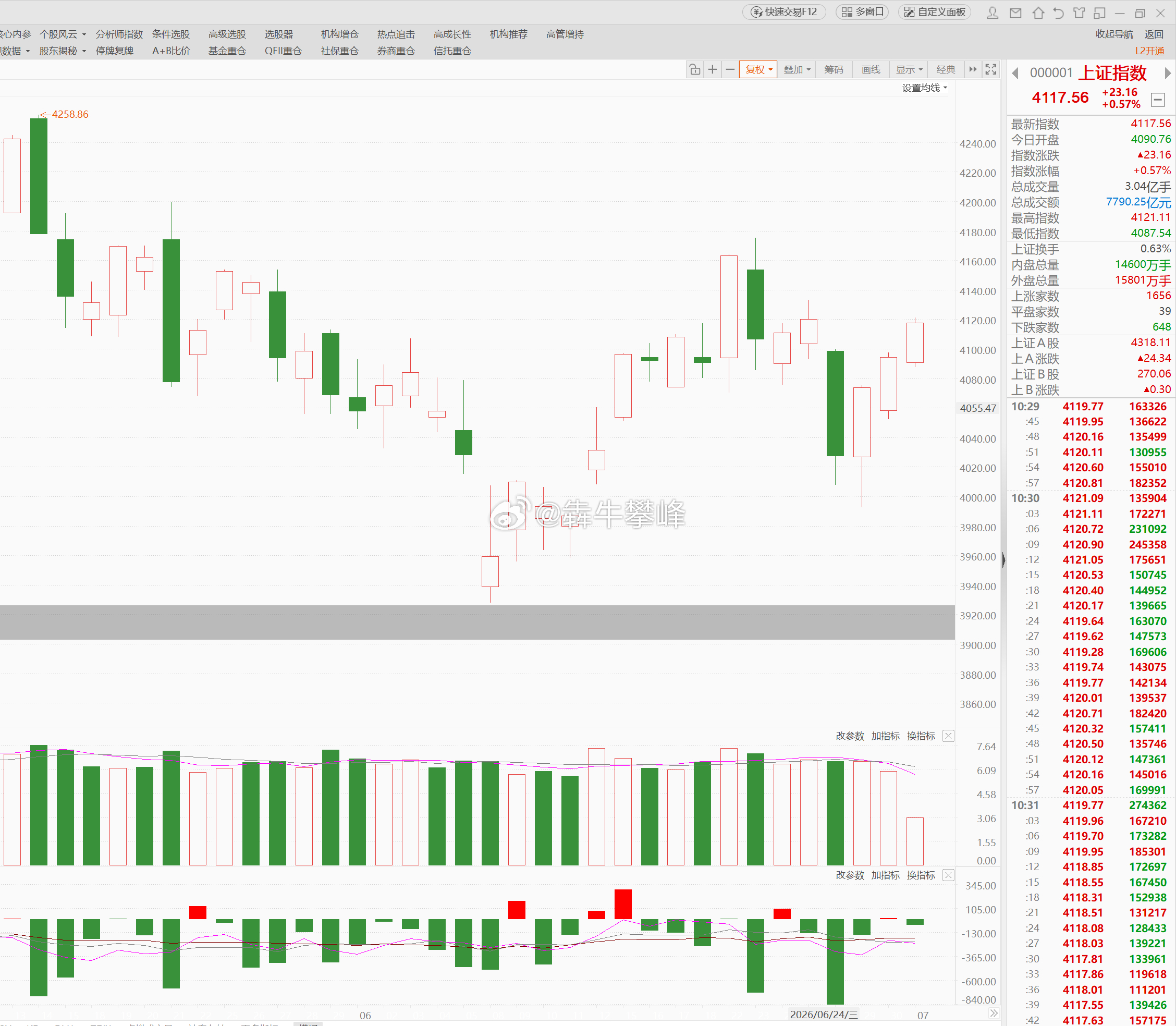The height and width of the screenshot is (1026, 1176).
Task: Open the 选股器 menu item
Action: point(278,34)
